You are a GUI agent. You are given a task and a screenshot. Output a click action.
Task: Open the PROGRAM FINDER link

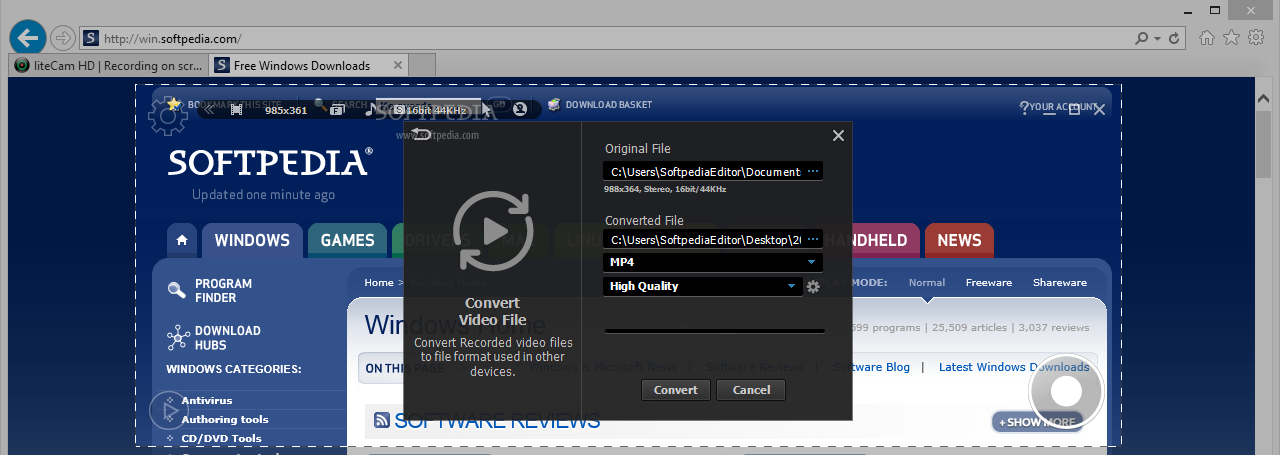click(x=223, y=291)
